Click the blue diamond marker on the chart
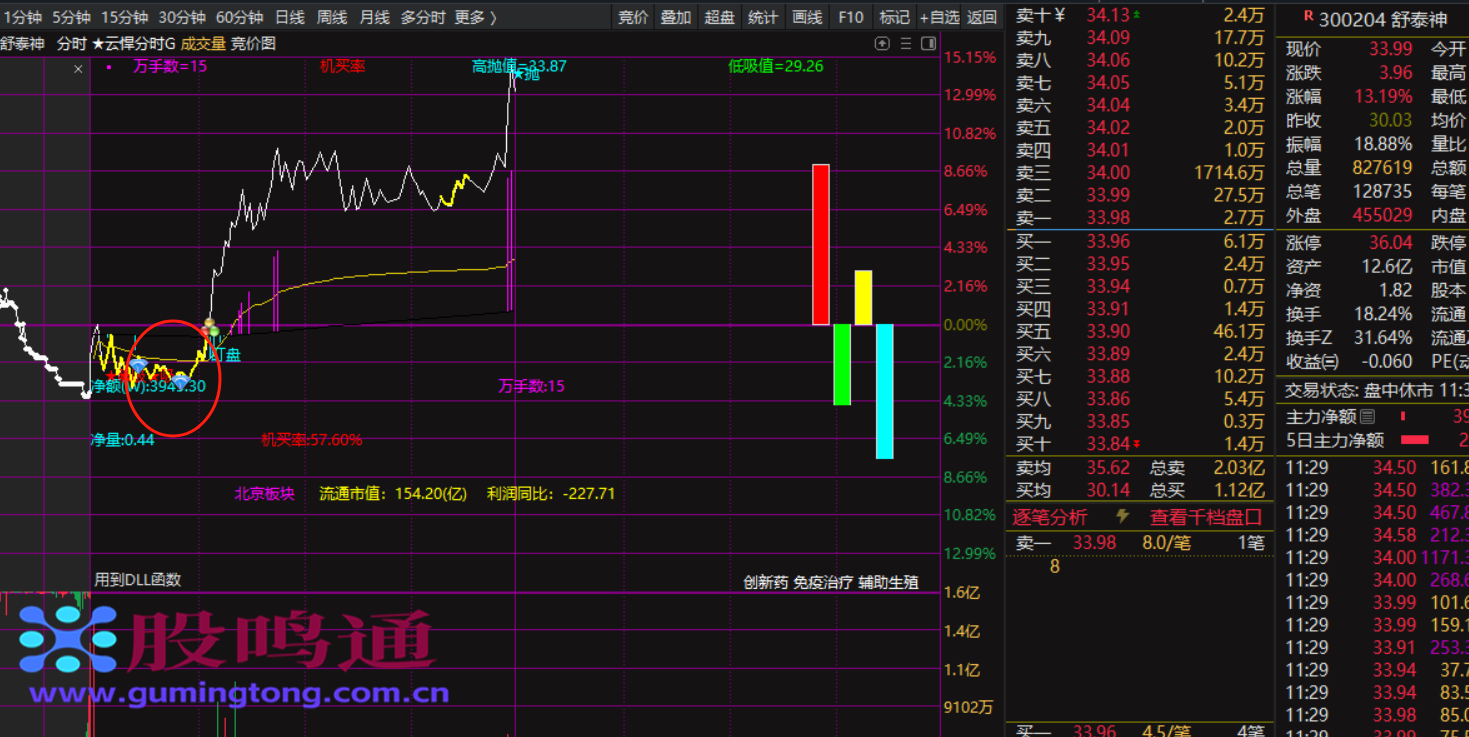This screenshot has width=1469, height=737. [x=139, y=364]
